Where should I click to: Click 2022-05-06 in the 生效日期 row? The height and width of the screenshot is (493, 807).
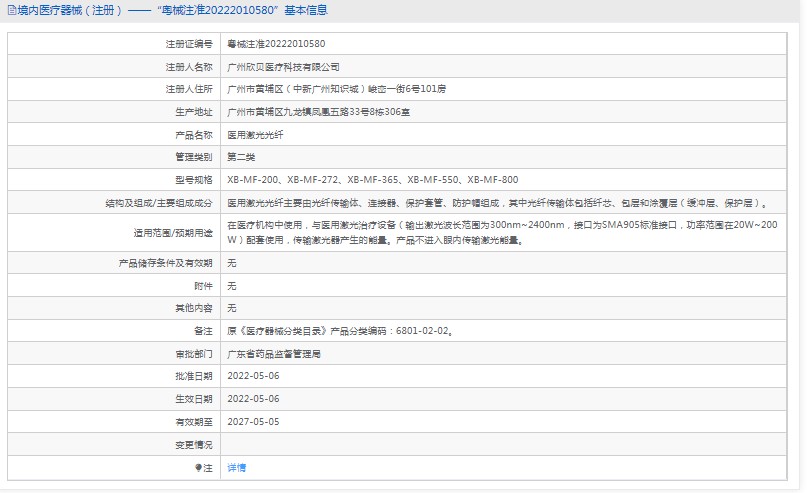253,399
